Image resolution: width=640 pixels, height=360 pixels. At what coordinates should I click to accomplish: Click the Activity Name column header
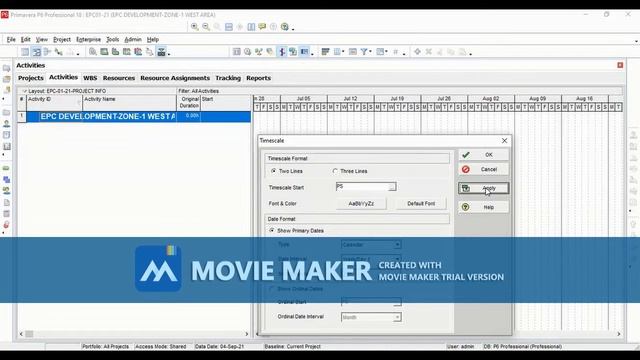(x=129, y=102)
